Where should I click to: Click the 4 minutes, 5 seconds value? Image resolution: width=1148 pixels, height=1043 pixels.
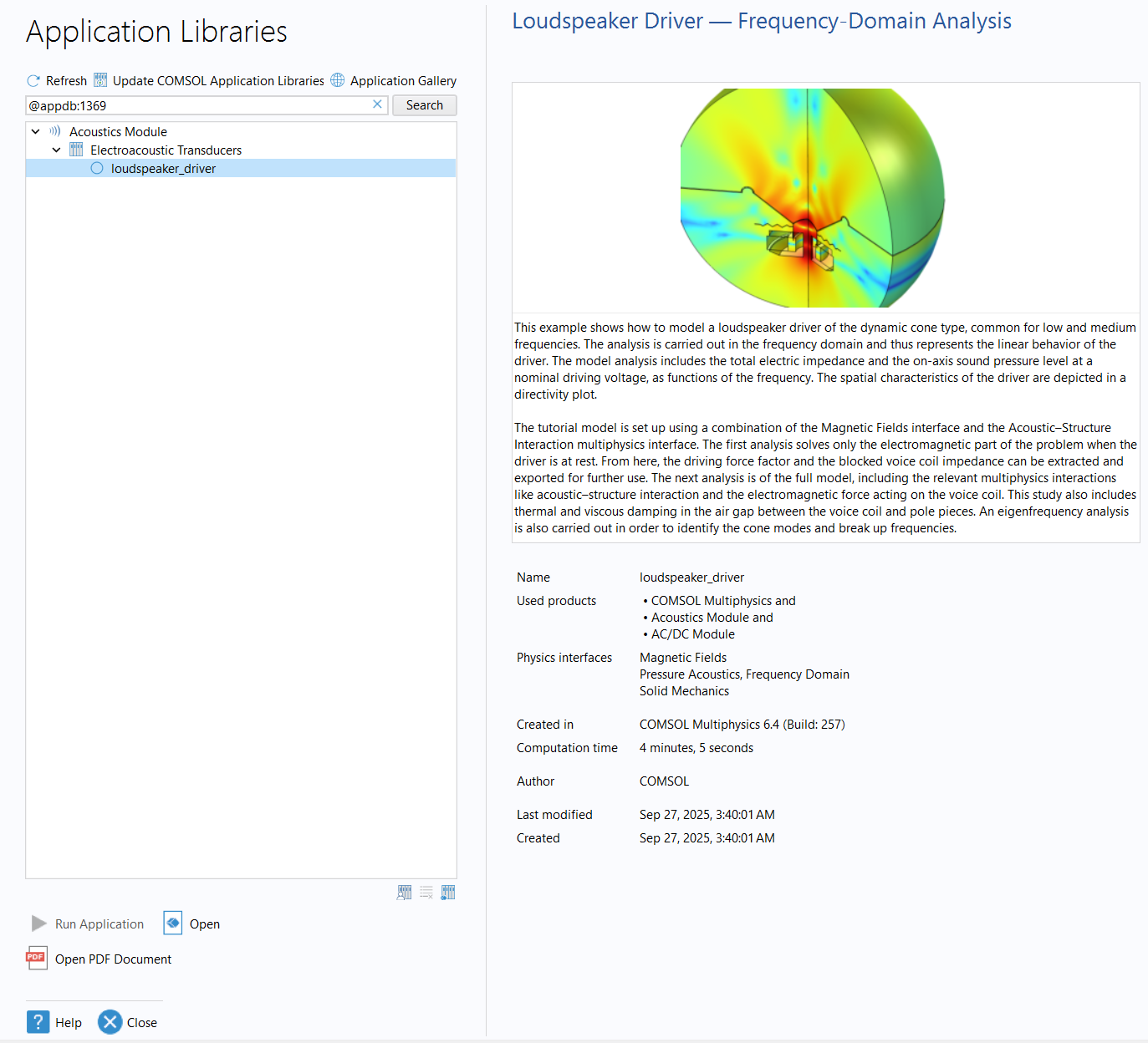[696, 748]
